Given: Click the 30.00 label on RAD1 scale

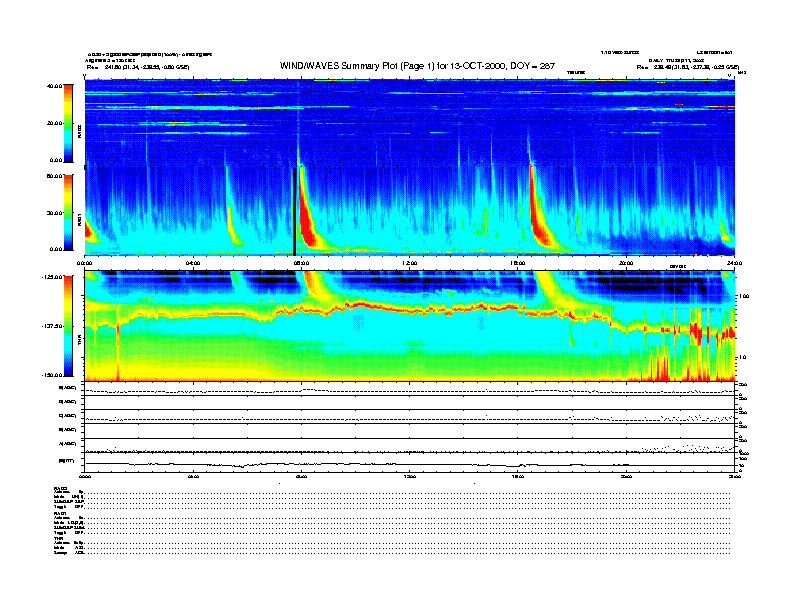Looking at the screenshot, I should click(x=54, y=213).
